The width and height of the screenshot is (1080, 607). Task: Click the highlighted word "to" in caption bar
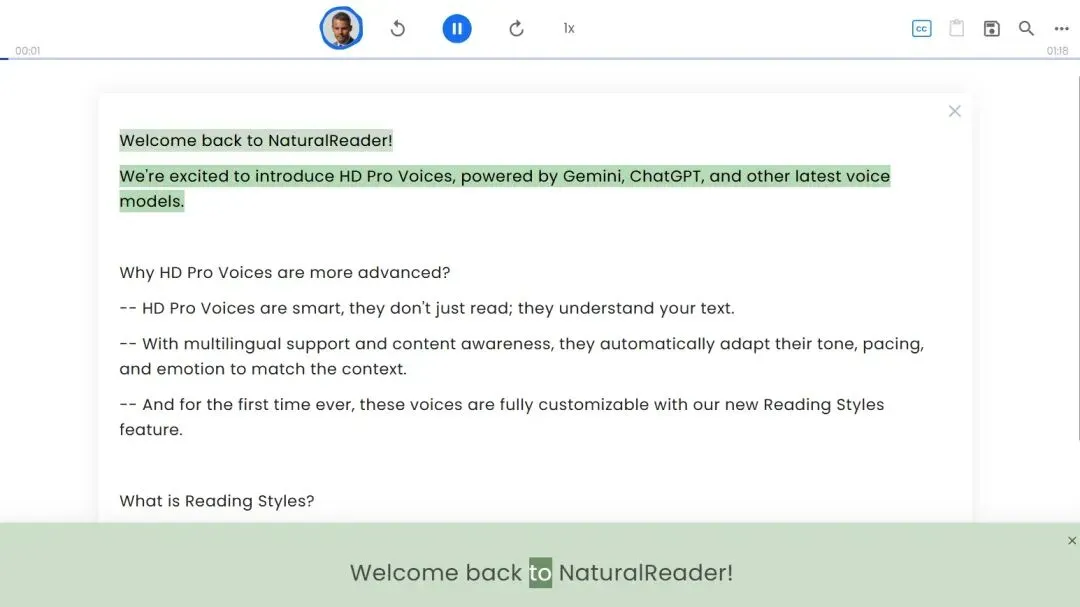click(540, 573)
